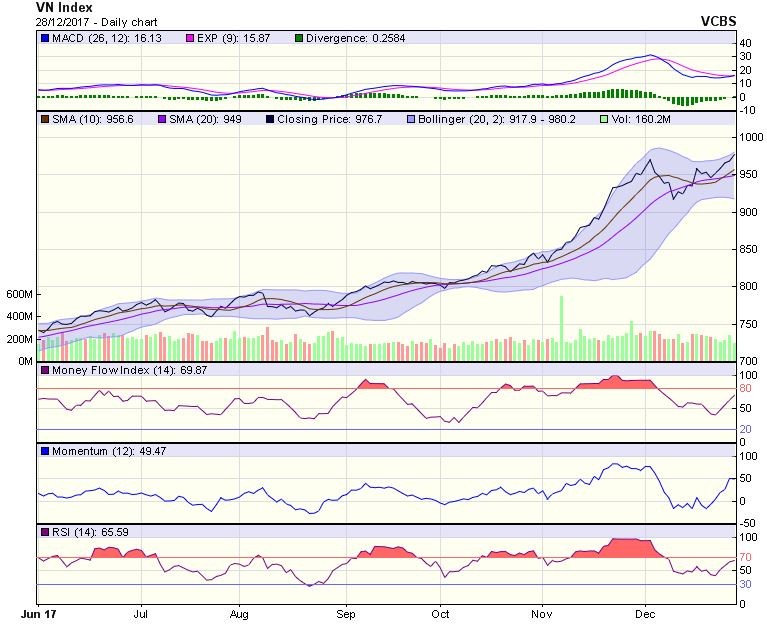Click the brown SMA (10) legend swatch

tap(44, 120)
